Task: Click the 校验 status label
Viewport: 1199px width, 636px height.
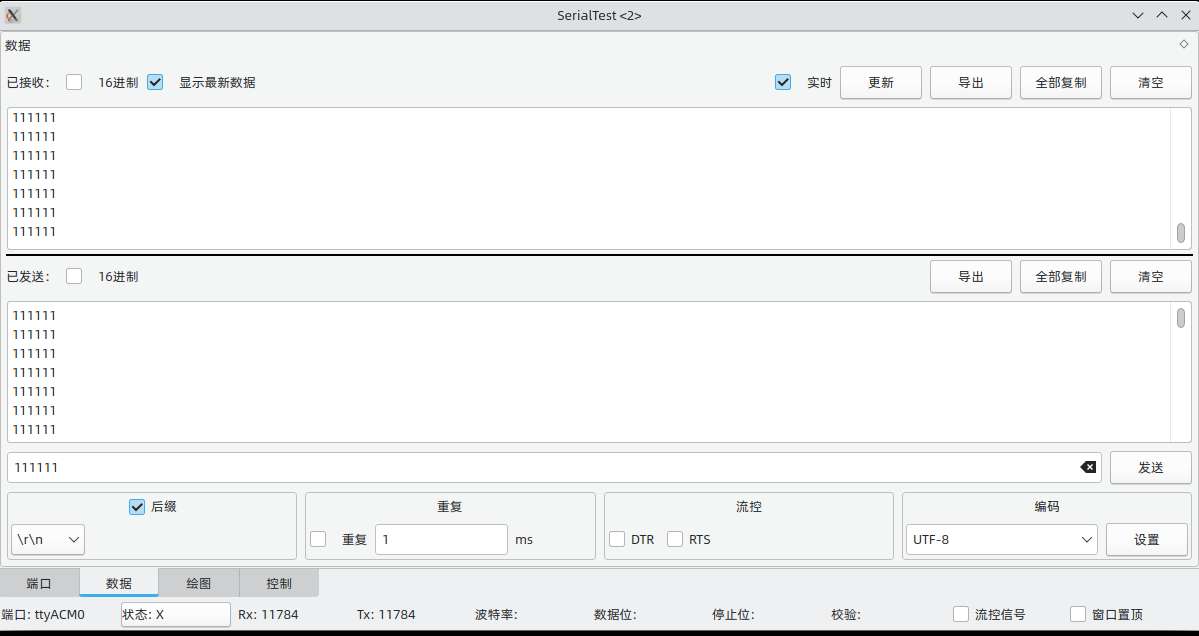Action: (x=846, y=614)
